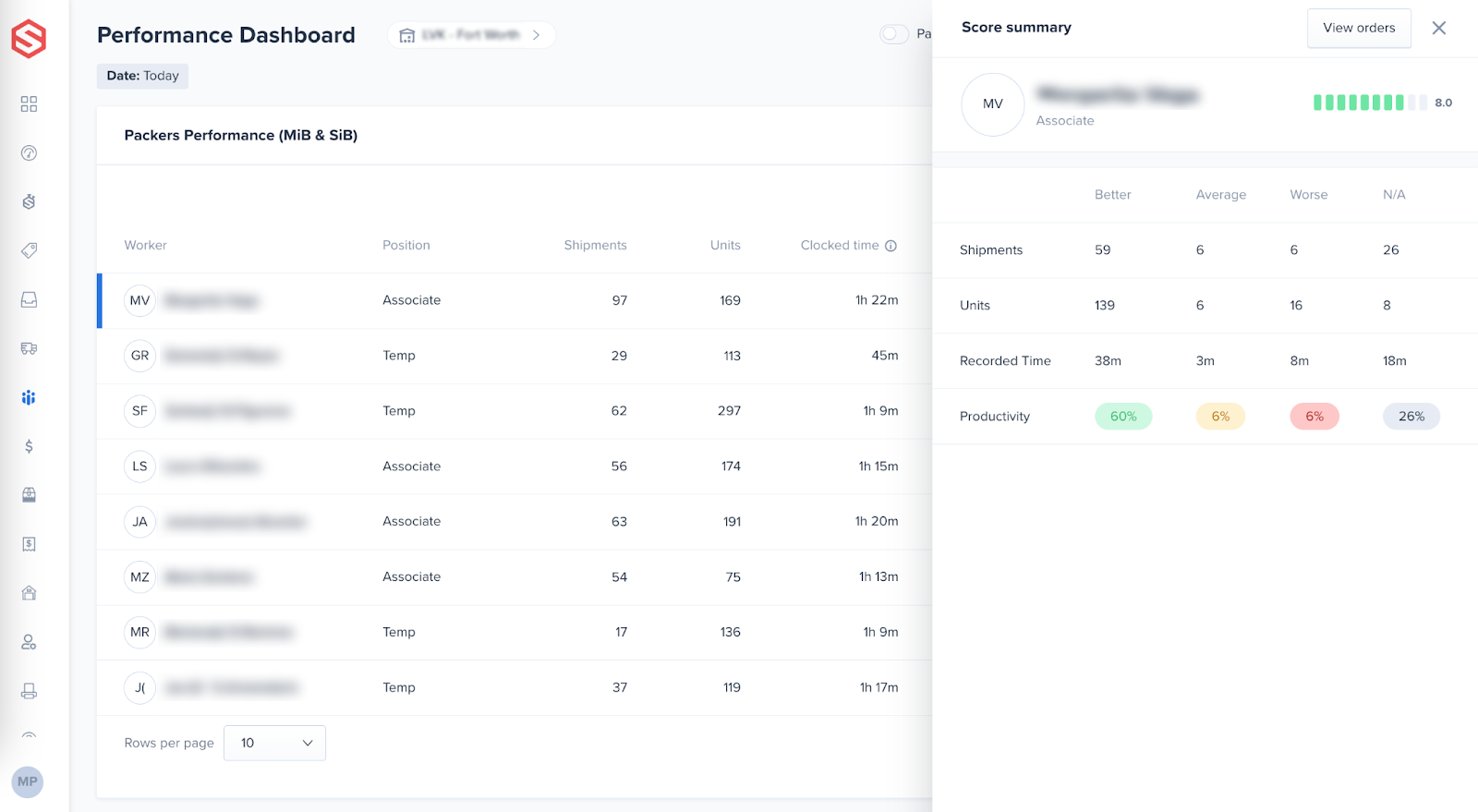Viewport: 1478px width, 812px height.
Task: Click the 1h 20m clocked time cell
Action: 877,522
